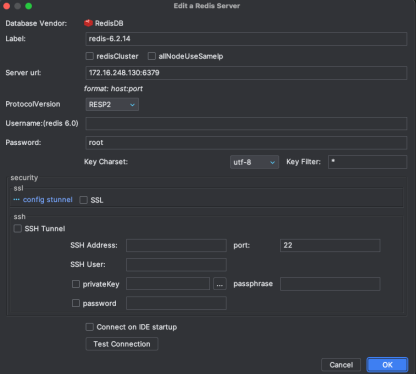The width and height of the screenshot is (416, 374).
Task: Enable the redisCluster checkbox
Action: click(90, 56)
